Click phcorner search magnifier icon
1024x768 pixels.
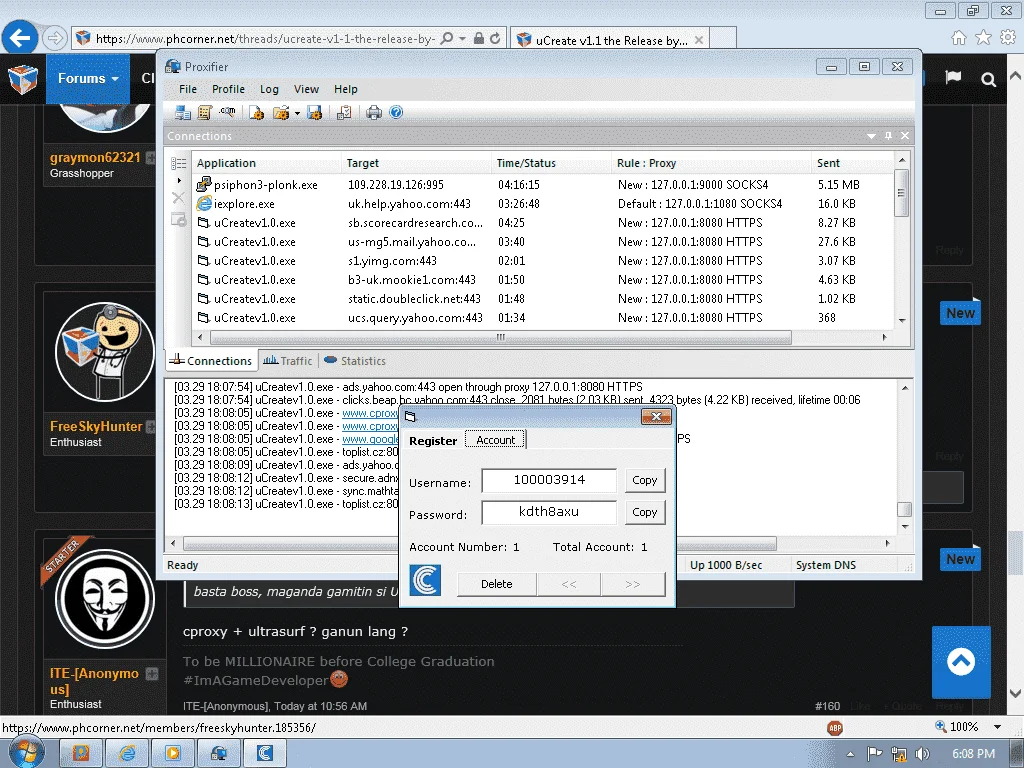[989, 80]
